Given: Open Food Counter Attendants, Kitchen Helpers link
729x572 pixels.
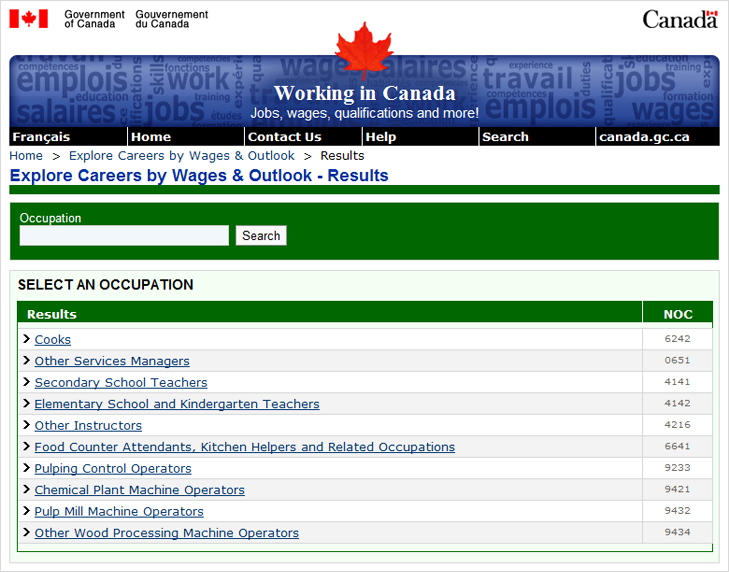Looking at the screenshot, I should [x=245, y=447].
